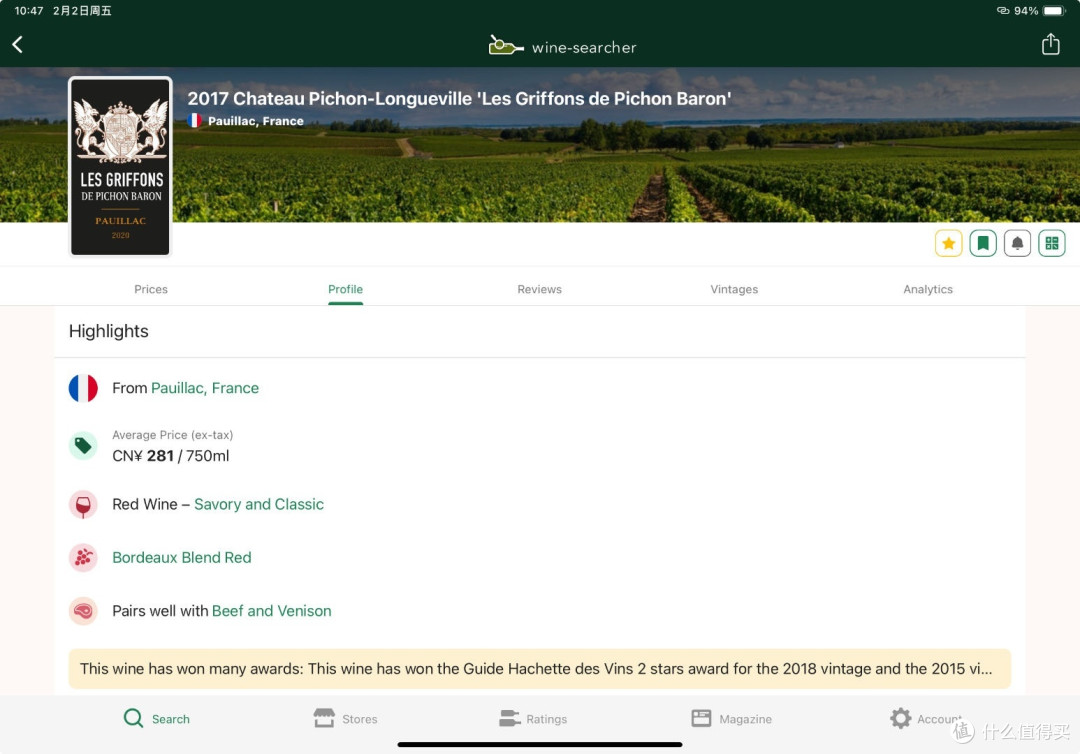1080x754 pixels.
Task: Tap the home indicator bar
Action: 540,744
